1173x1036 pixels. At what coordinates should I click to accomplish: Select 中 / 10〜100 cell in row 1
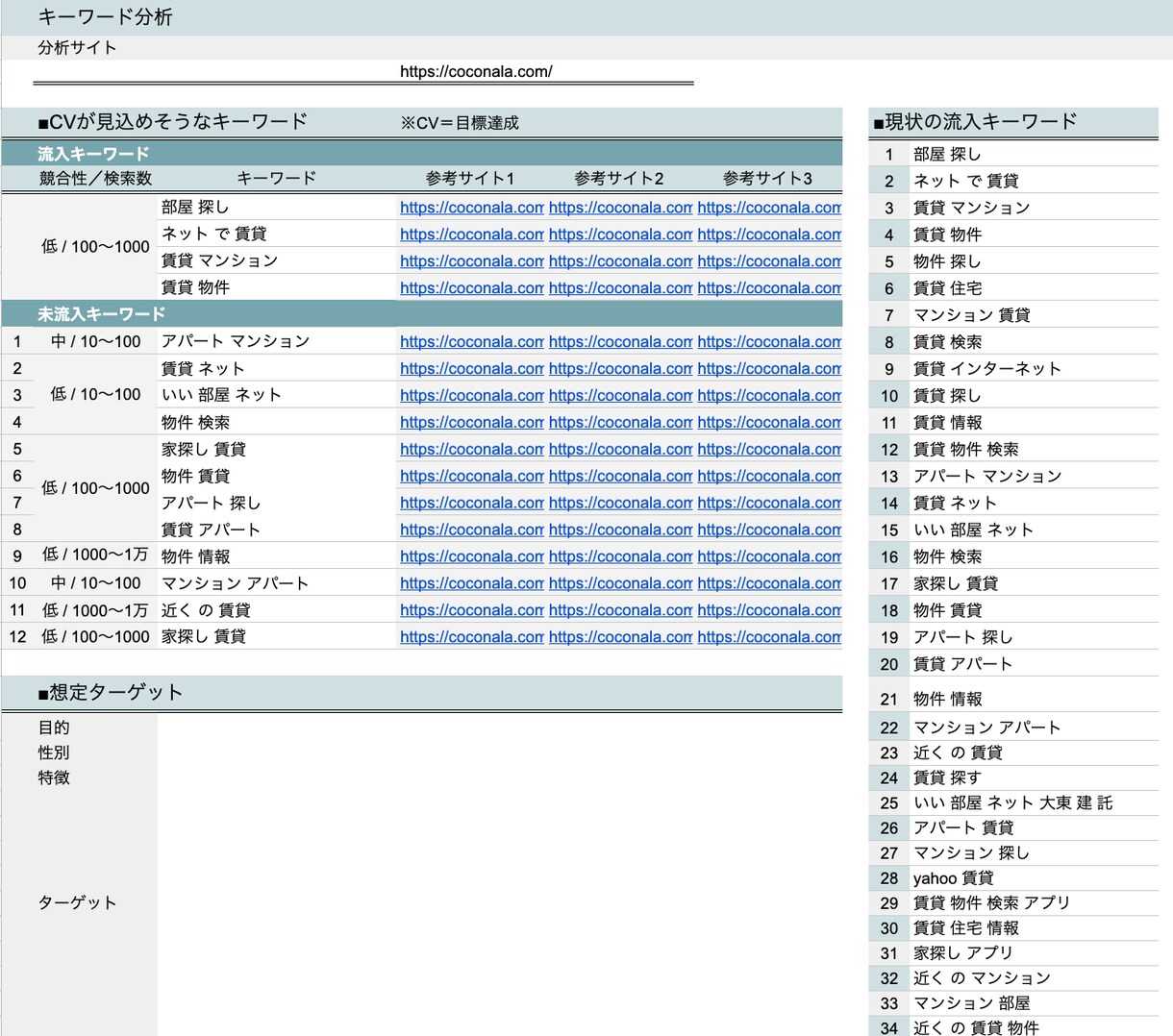point(95,341)
